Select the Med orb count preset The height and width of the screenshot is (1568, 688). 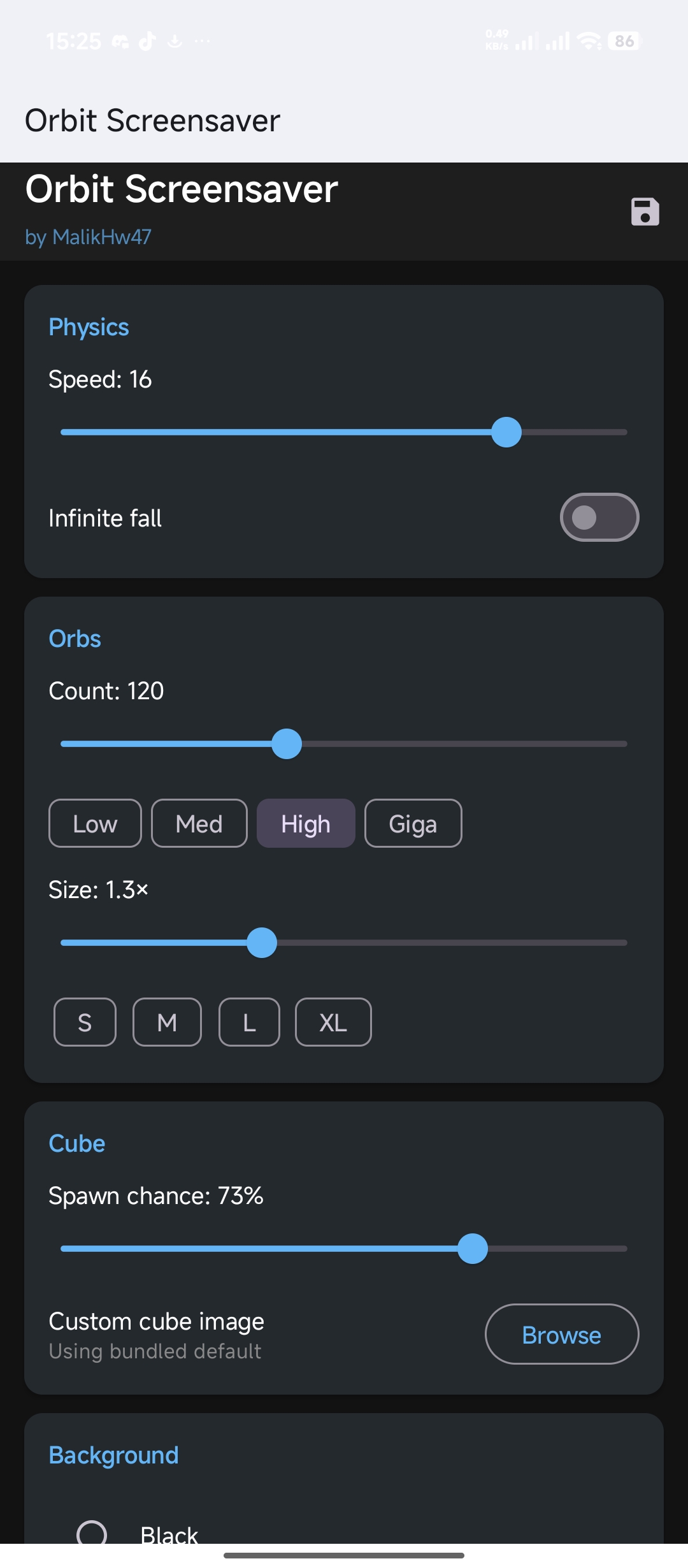tap(199, 823)
